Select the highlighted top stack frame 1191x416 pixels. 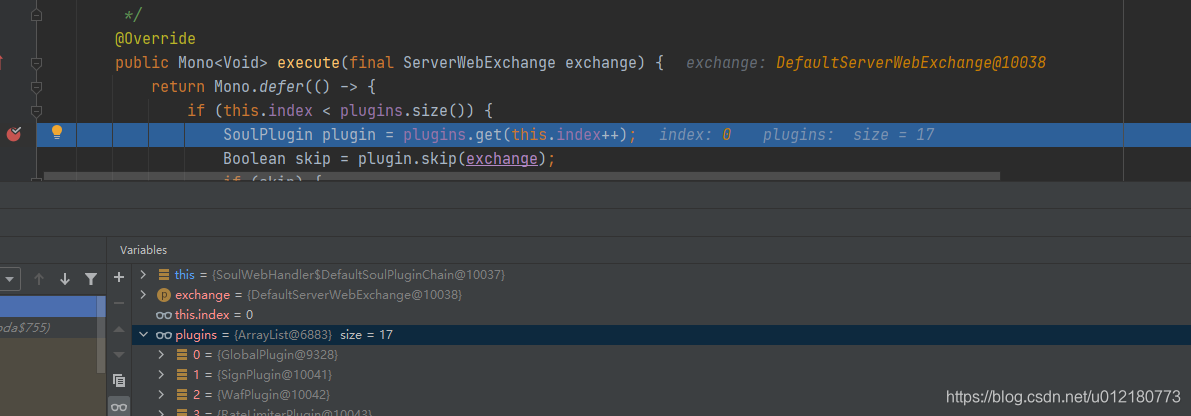click(52, 306)
